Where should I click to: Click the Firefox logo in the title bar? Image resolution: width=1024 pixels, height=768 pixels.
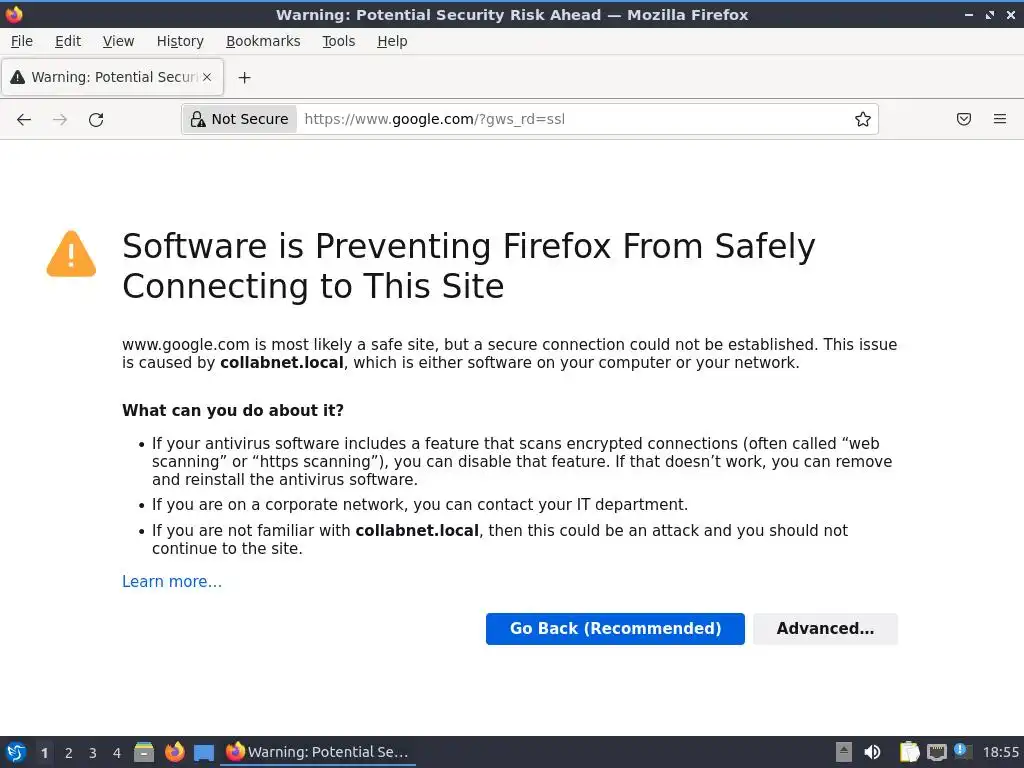[x=14, y=14]
